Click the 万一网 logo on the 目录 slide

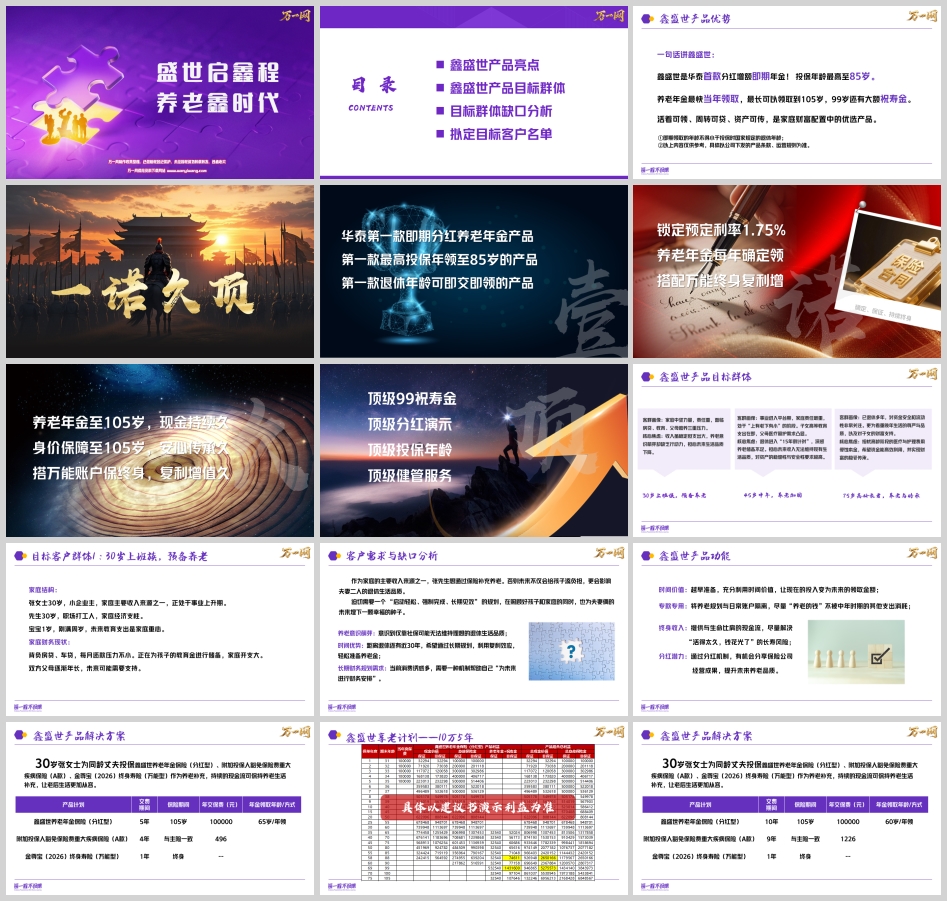pos(610,16)
